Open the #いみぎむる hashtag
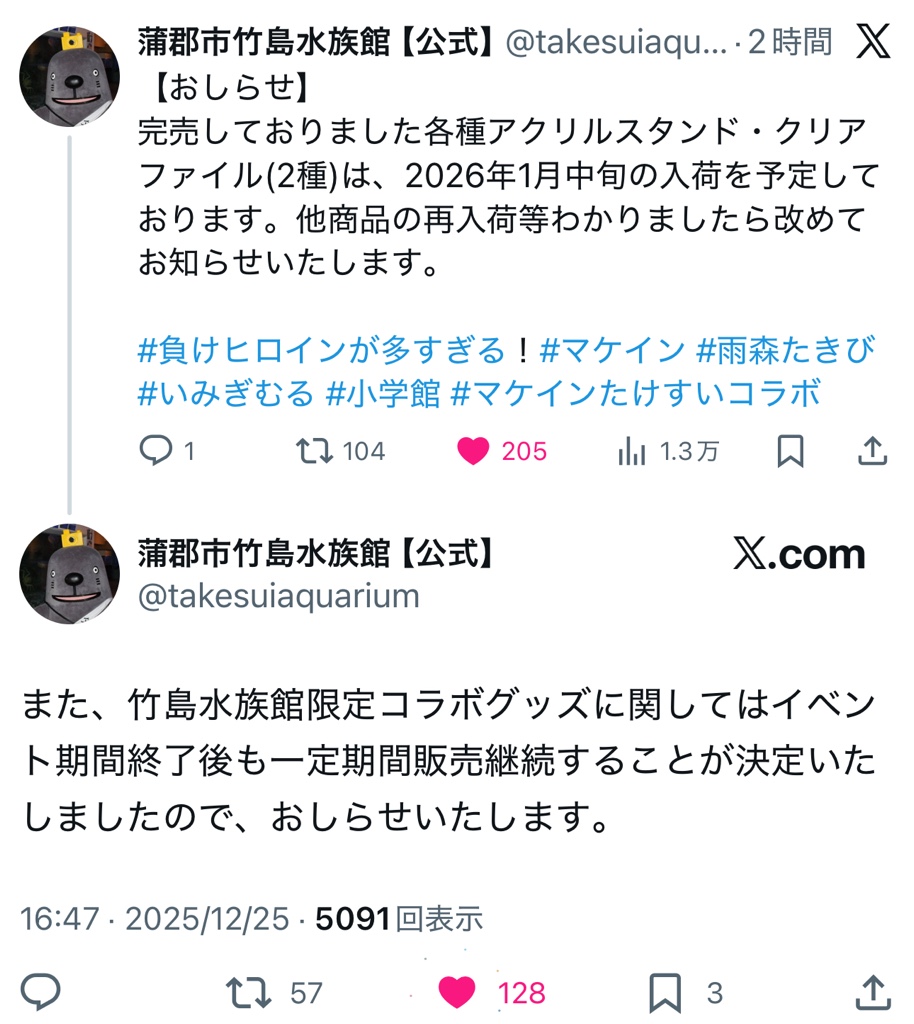914x1024 pixels. tap(226, 394)
